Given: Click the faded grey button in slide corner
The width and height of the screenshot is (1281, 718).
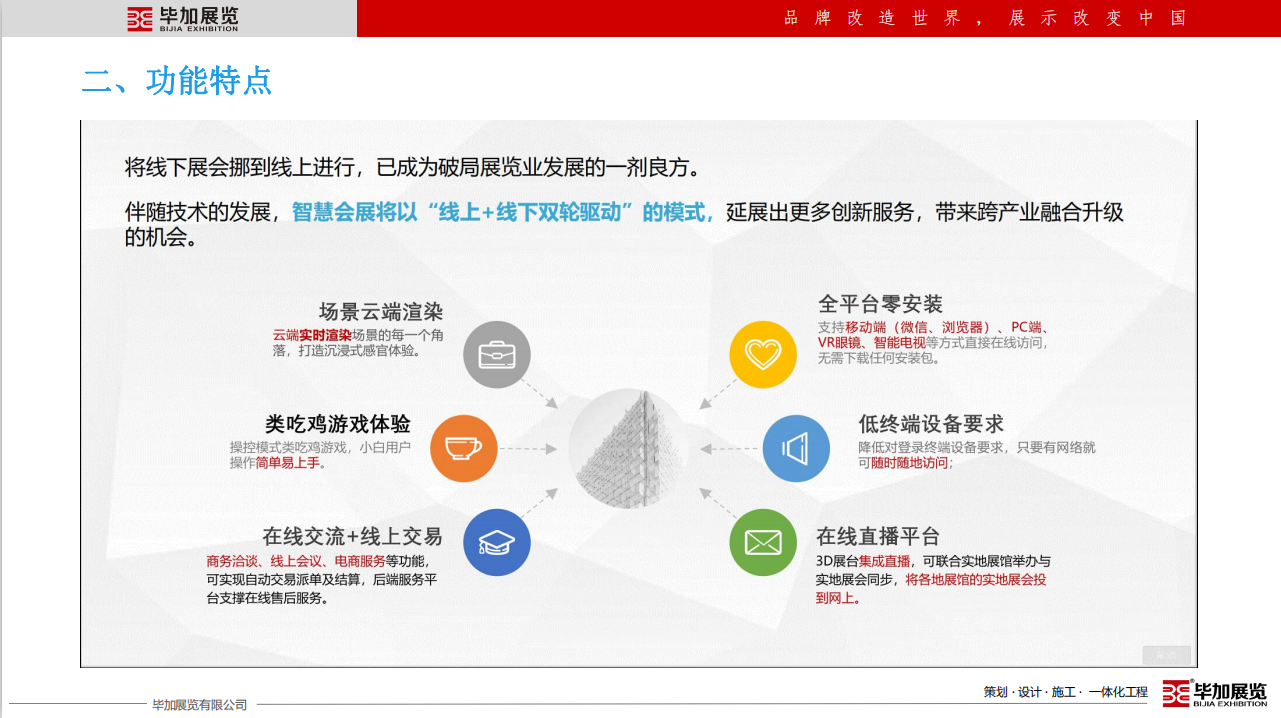Looking at the screenshot, I should 1166,656.
